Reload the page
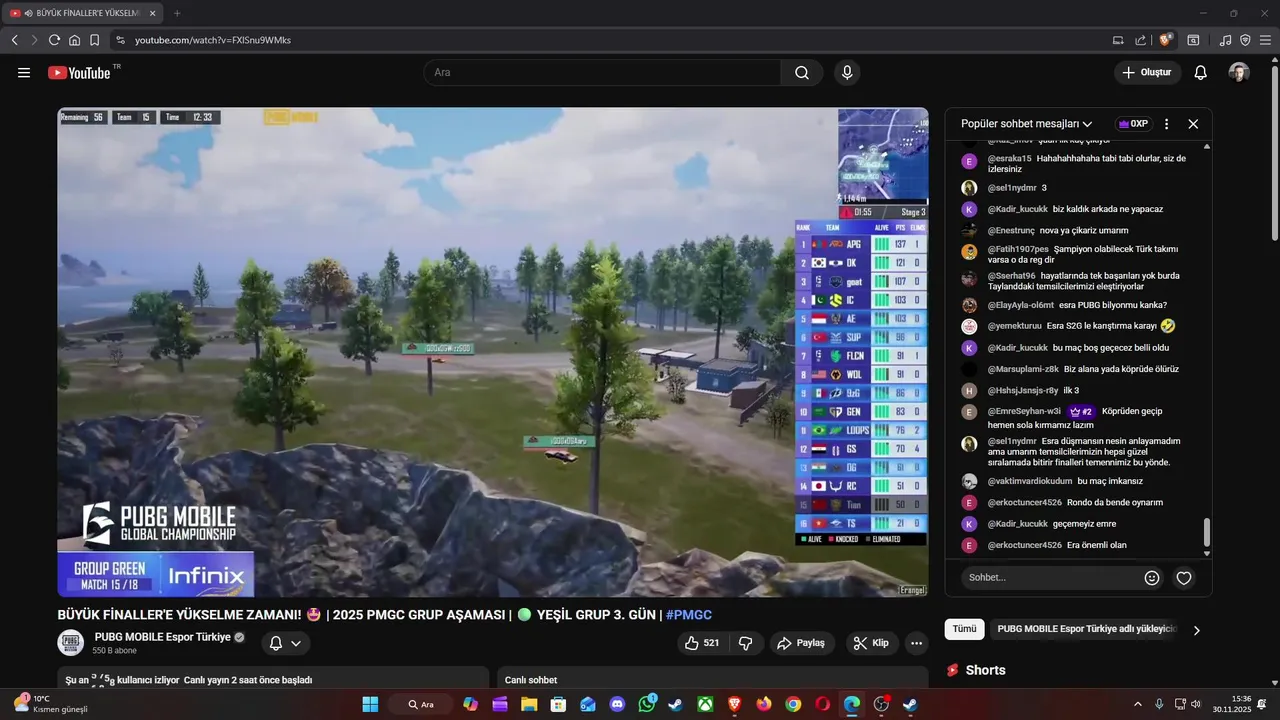The width and height of the screenshot is (1280, 720). click(x=54, y=40)
